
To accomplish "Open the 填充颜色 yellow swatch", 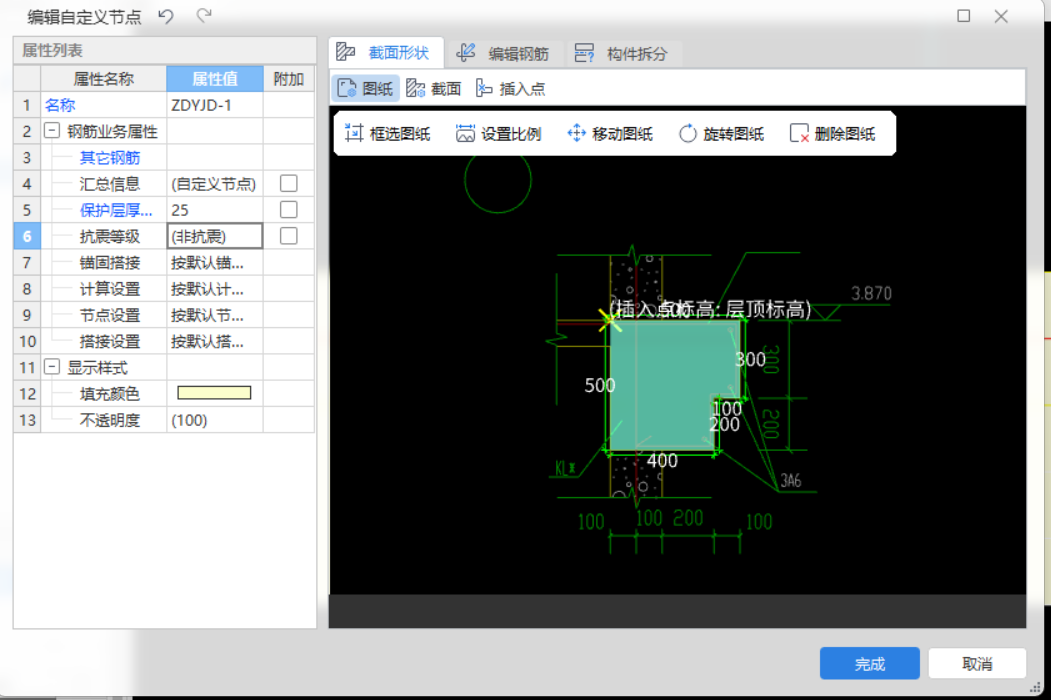I will (x=214, y=393).
